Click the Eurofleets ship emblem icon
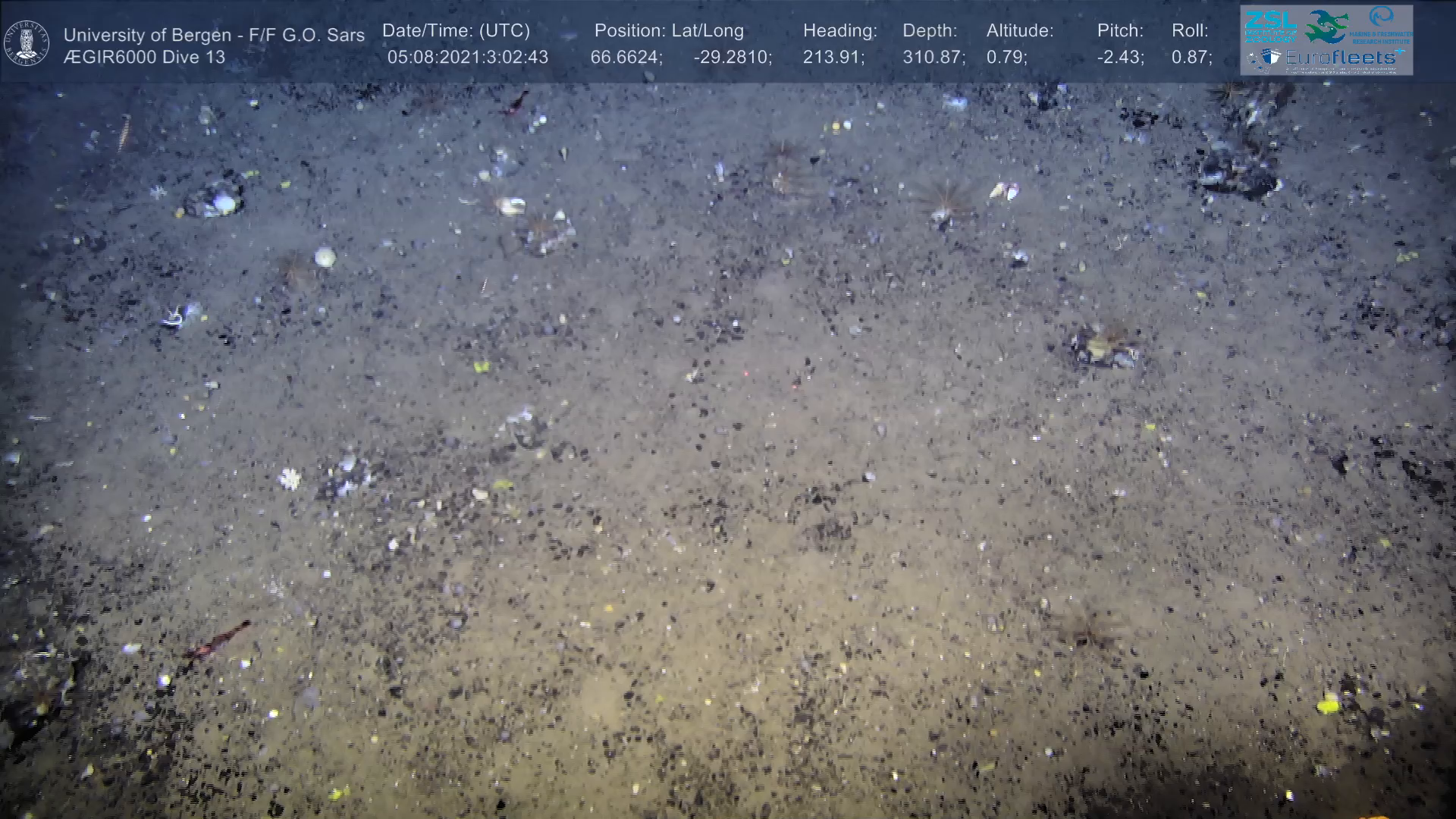Image resolution: width=1456 pixels, height=819 pixels. (x=1269, y=58)
